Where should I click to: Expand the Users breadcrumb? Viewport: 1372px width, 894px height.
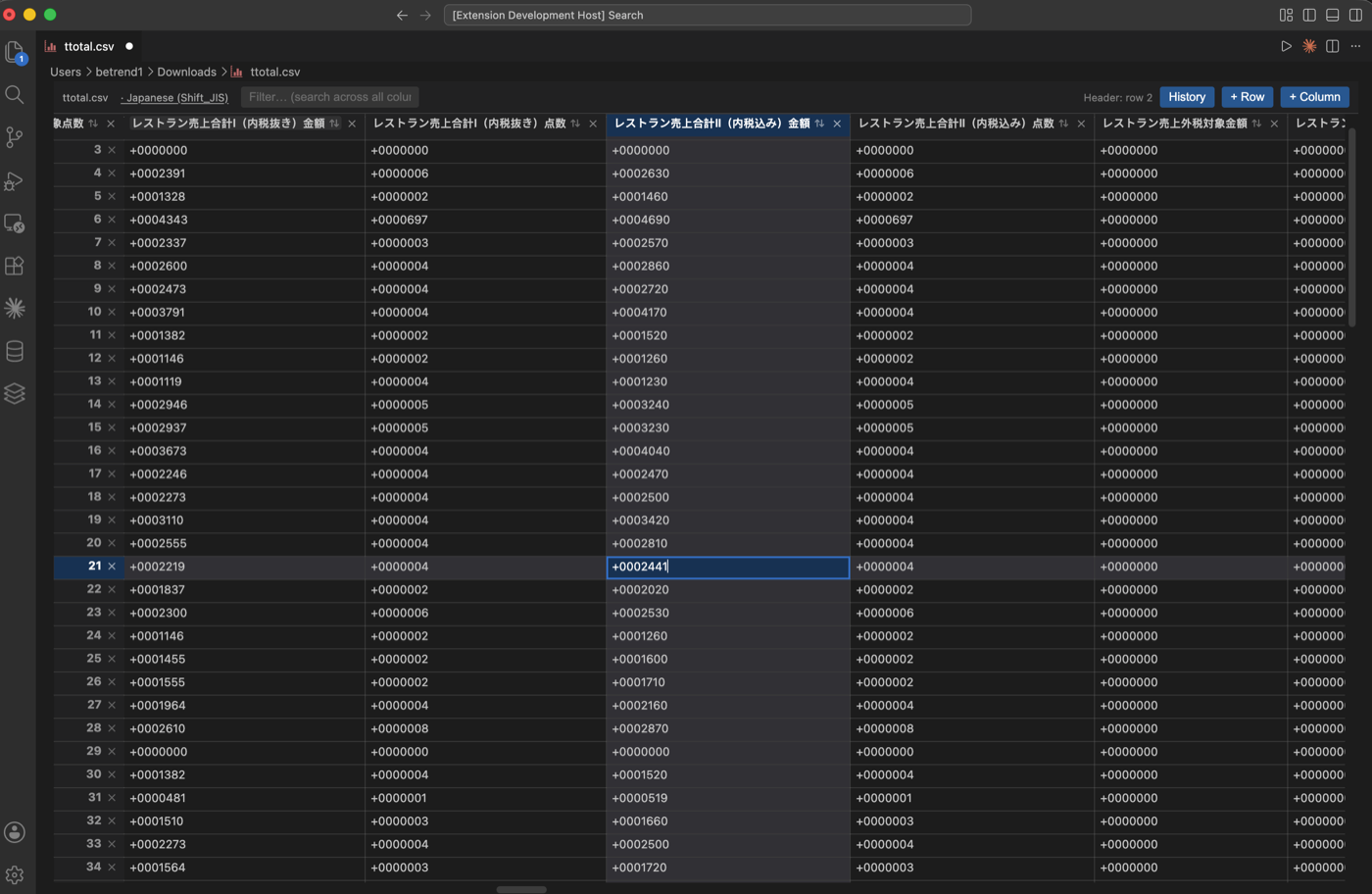tap(66, 72)
